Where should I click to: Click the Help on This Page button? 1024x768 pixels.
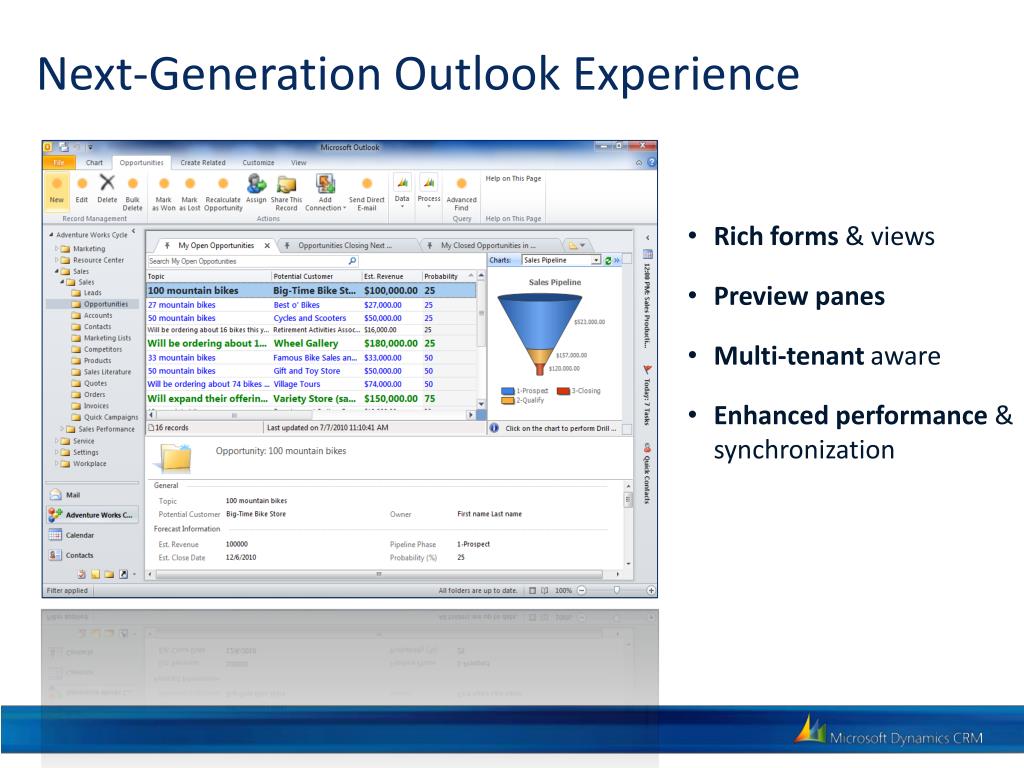[x=513, y=178]
